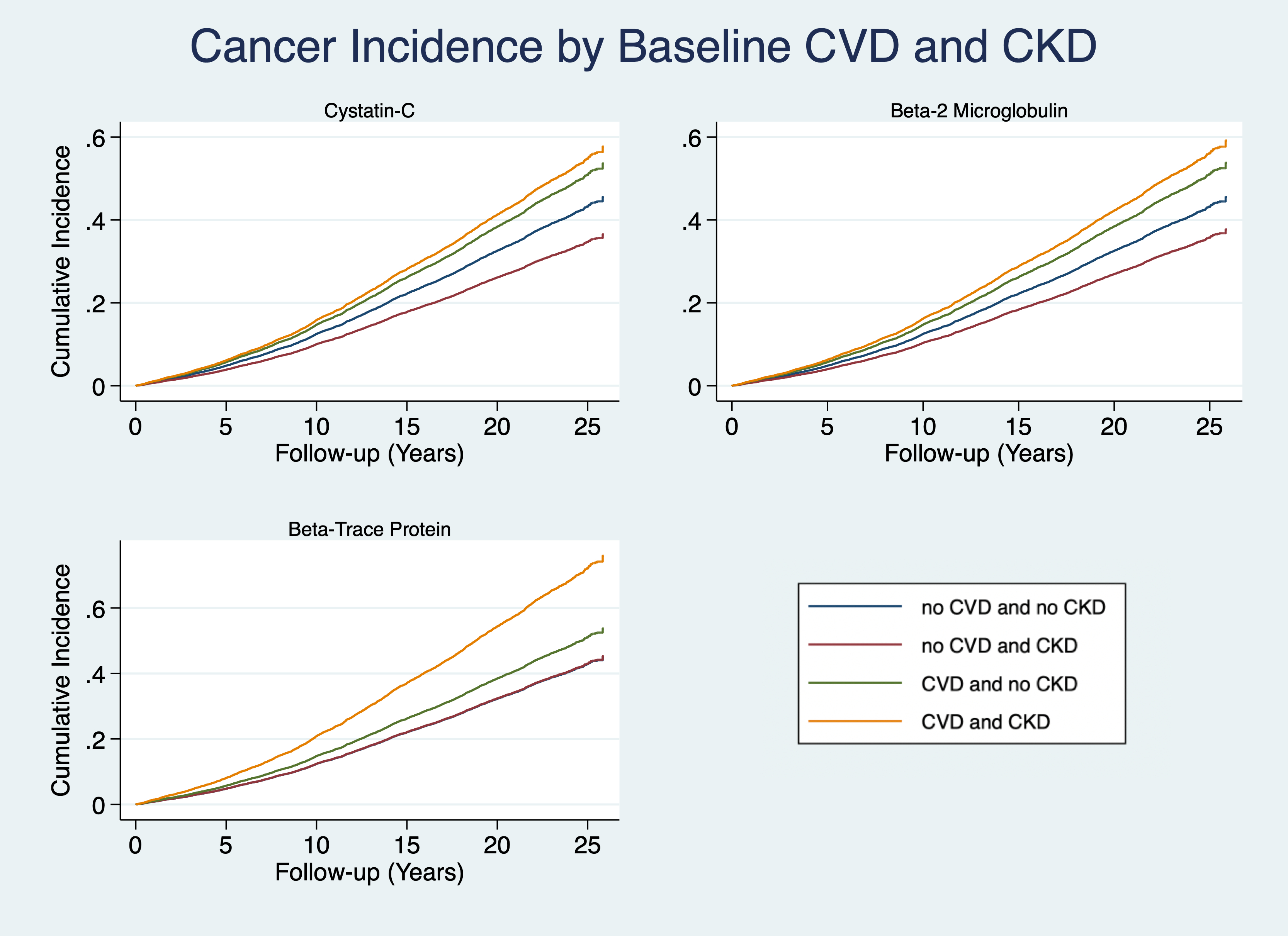Select legend label "no CVD and no CKD"
The height and width of the screenshot is (936, 1288).
(x=1013, y=607)
